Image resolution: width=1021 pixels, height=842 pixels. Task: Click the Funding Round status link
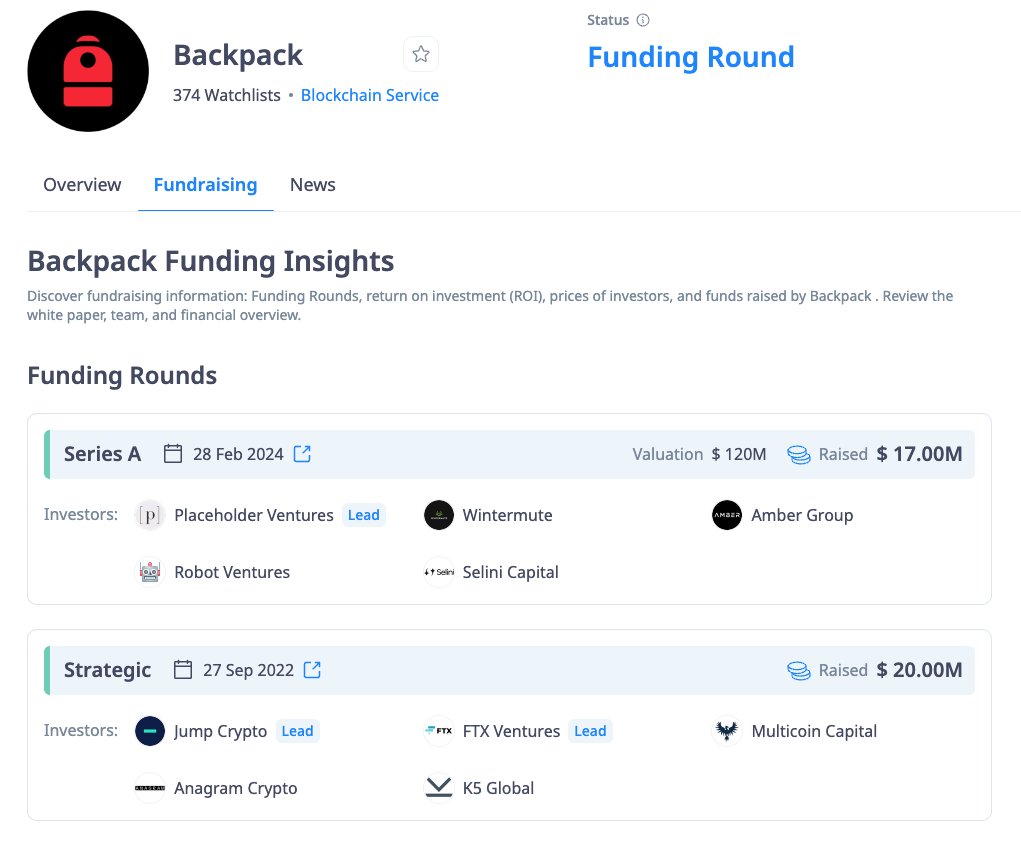[x=691, y=57]
